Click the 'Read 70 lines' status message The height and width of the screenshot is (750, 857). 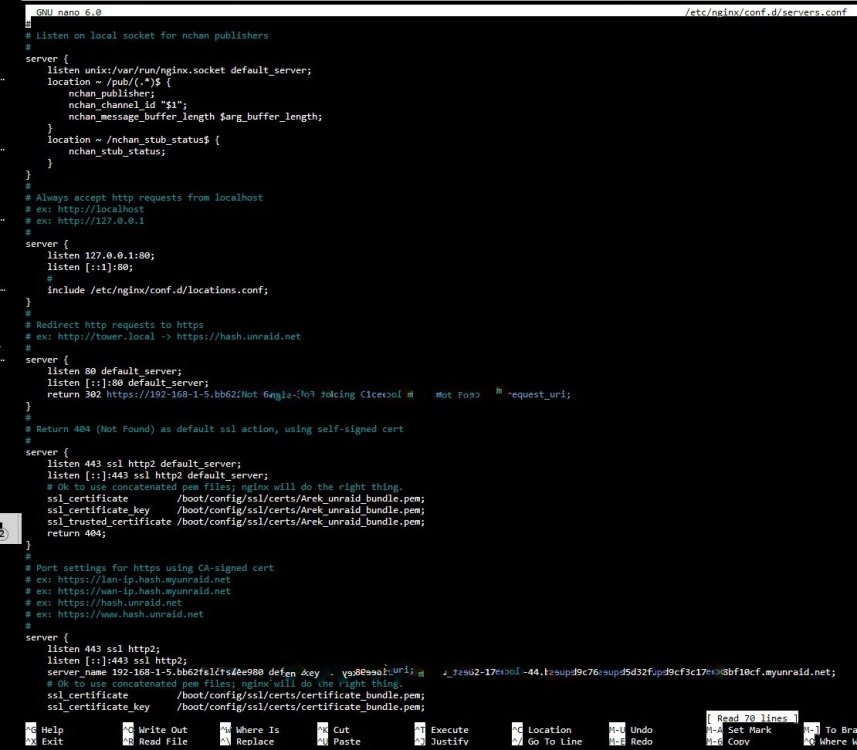pyautogui.click(x=752, y=718)
